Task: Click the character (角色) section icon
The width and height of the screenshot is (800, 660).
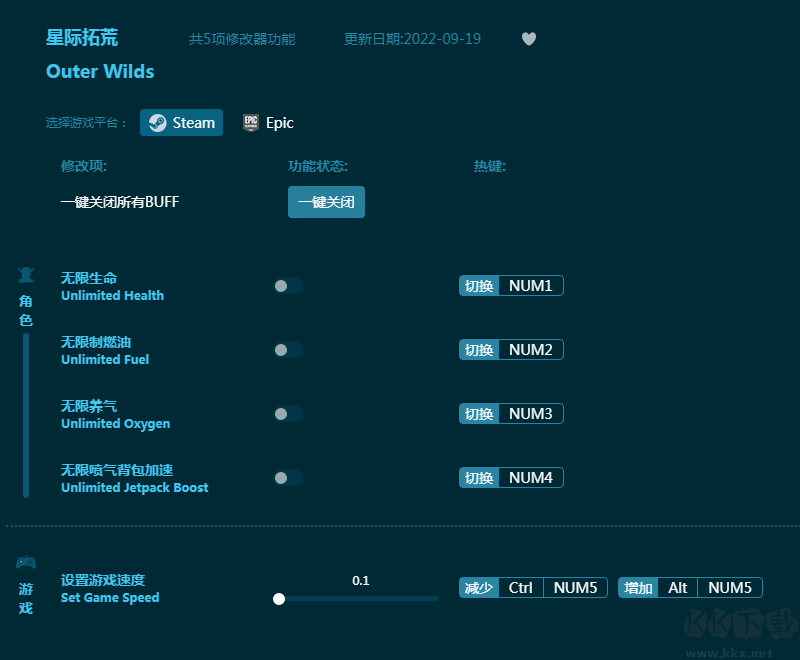Action: click(26, 275)
